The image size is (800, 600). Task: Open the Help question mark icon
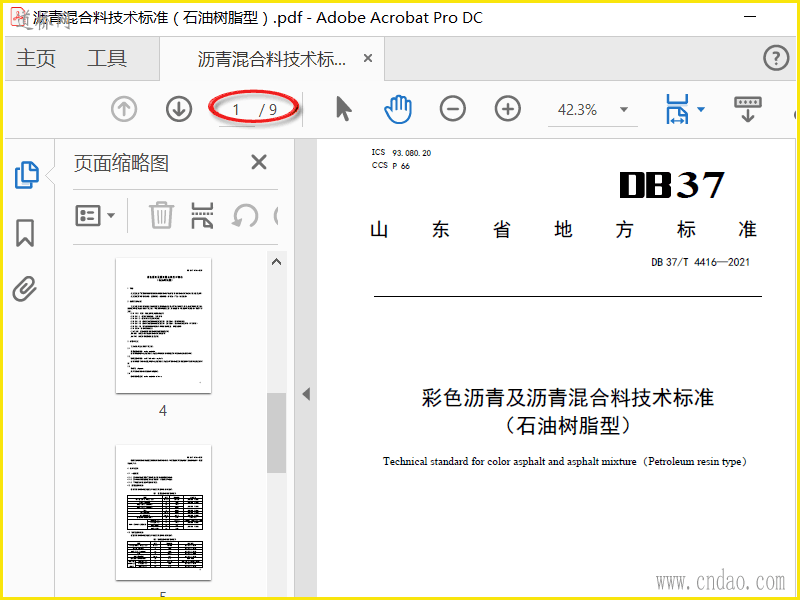coord(776,58)
